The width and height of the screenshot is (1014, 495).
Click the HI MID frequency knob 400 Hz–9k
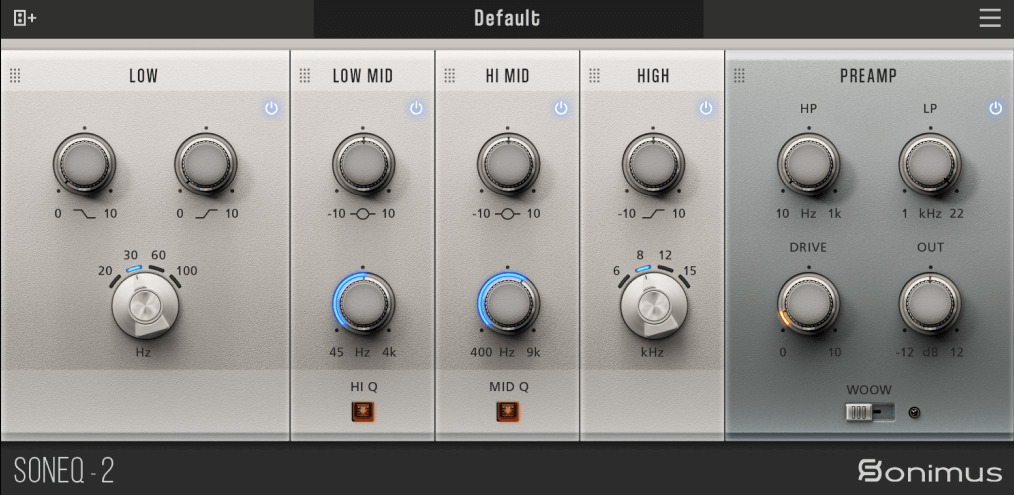pyautogui.click(x=508, y=303)
